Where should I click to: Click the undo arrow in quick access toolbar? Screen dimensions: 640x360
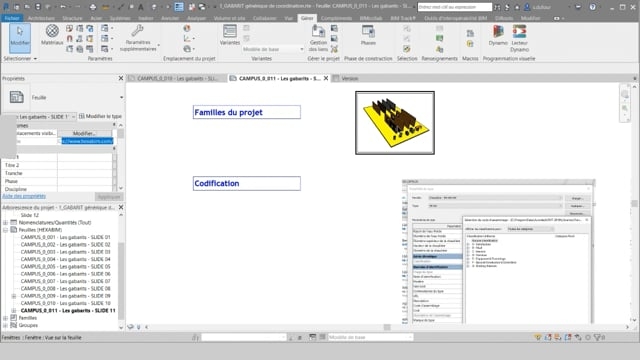pos(63,7)
